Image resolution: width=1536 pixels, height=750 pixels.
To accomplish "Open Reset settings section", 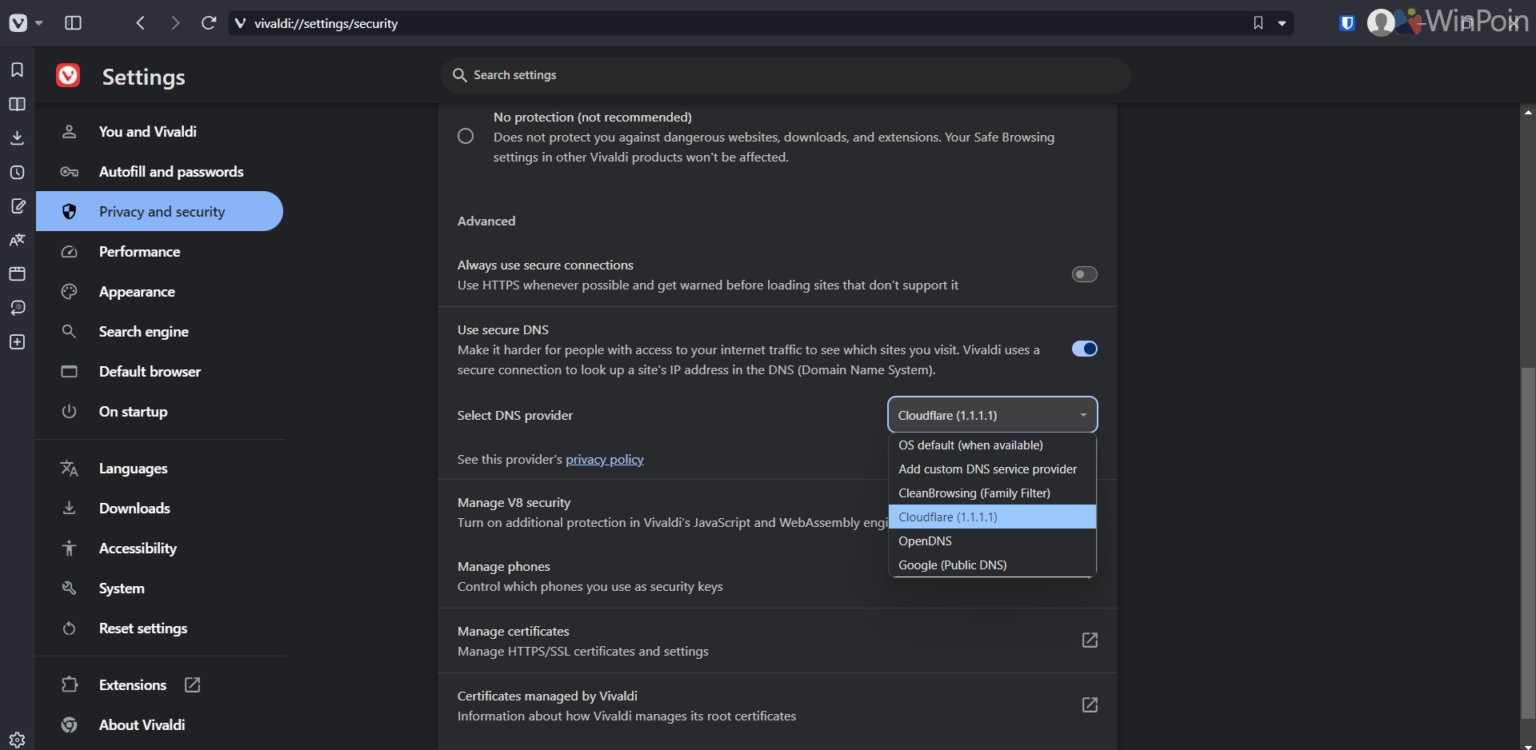I will point(160,629).
